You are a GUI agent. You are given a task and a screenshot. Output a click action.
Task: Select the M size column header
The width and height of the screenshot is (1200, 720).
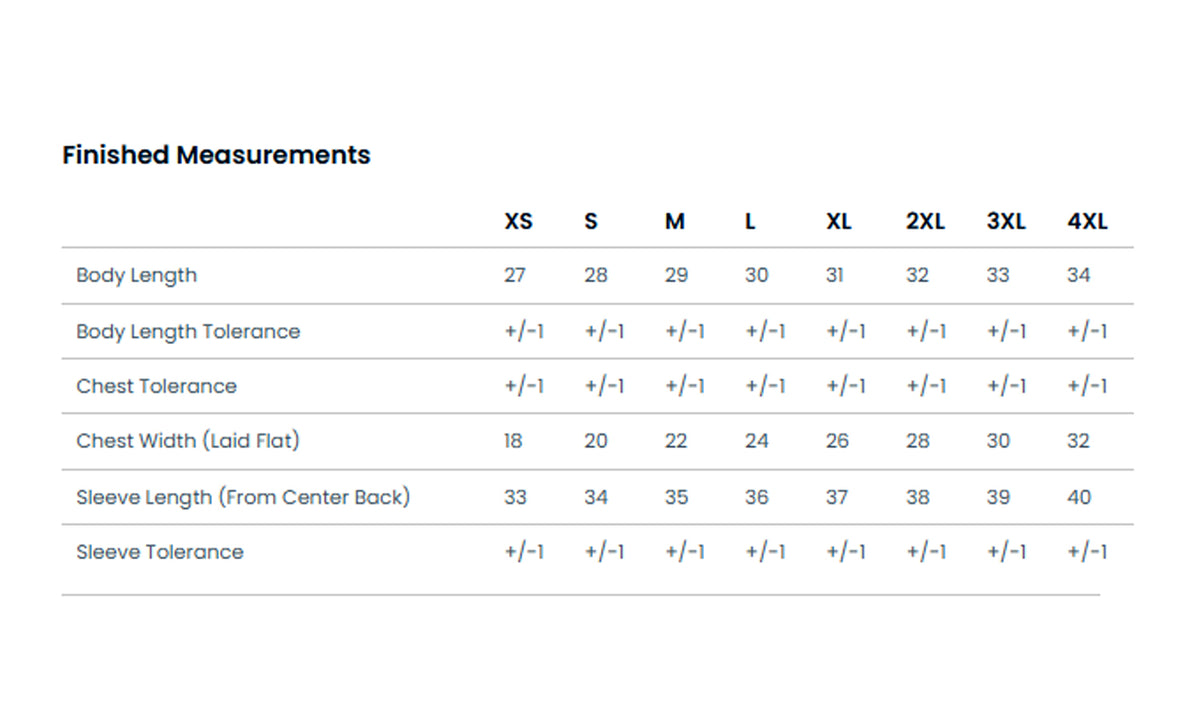[675, 222]
